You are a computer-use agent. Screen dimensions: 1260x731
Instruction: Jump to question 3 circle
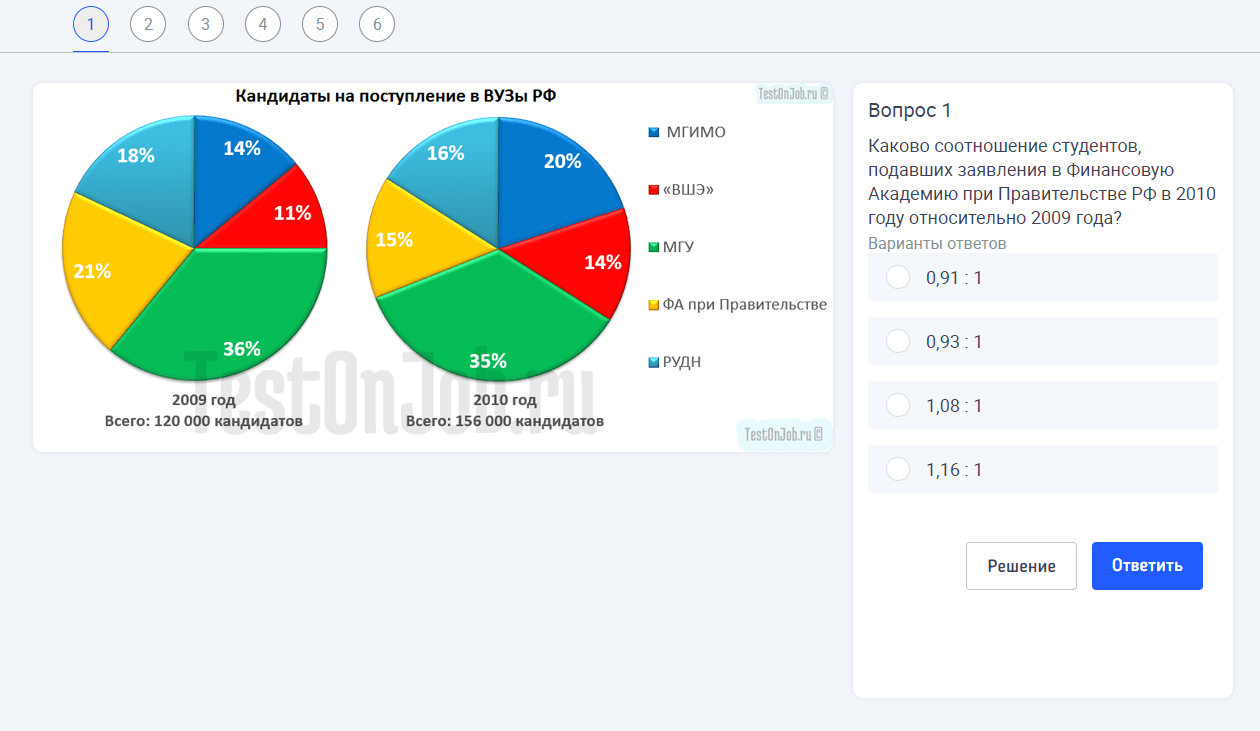point(205,25)
